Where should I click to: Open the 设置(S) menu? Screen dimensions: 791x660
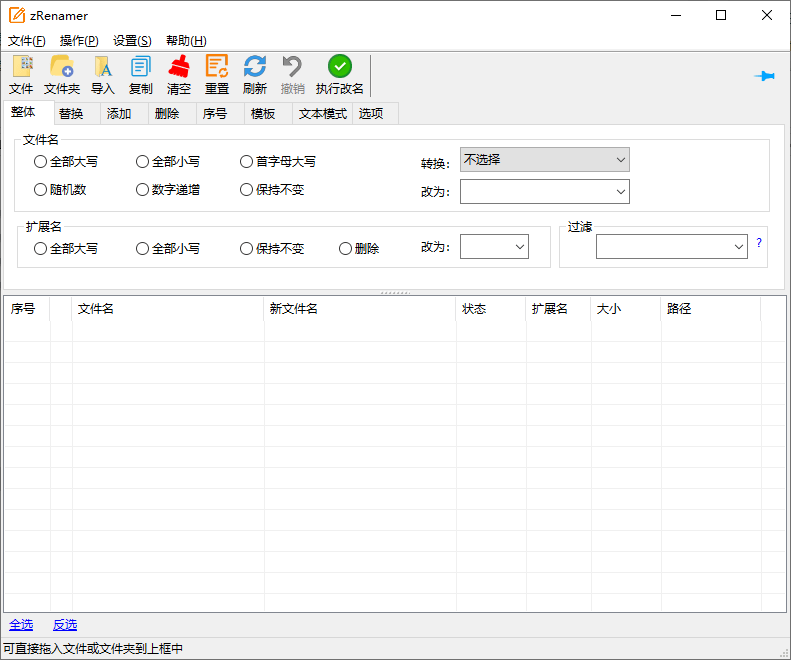(x=132, y=41)
